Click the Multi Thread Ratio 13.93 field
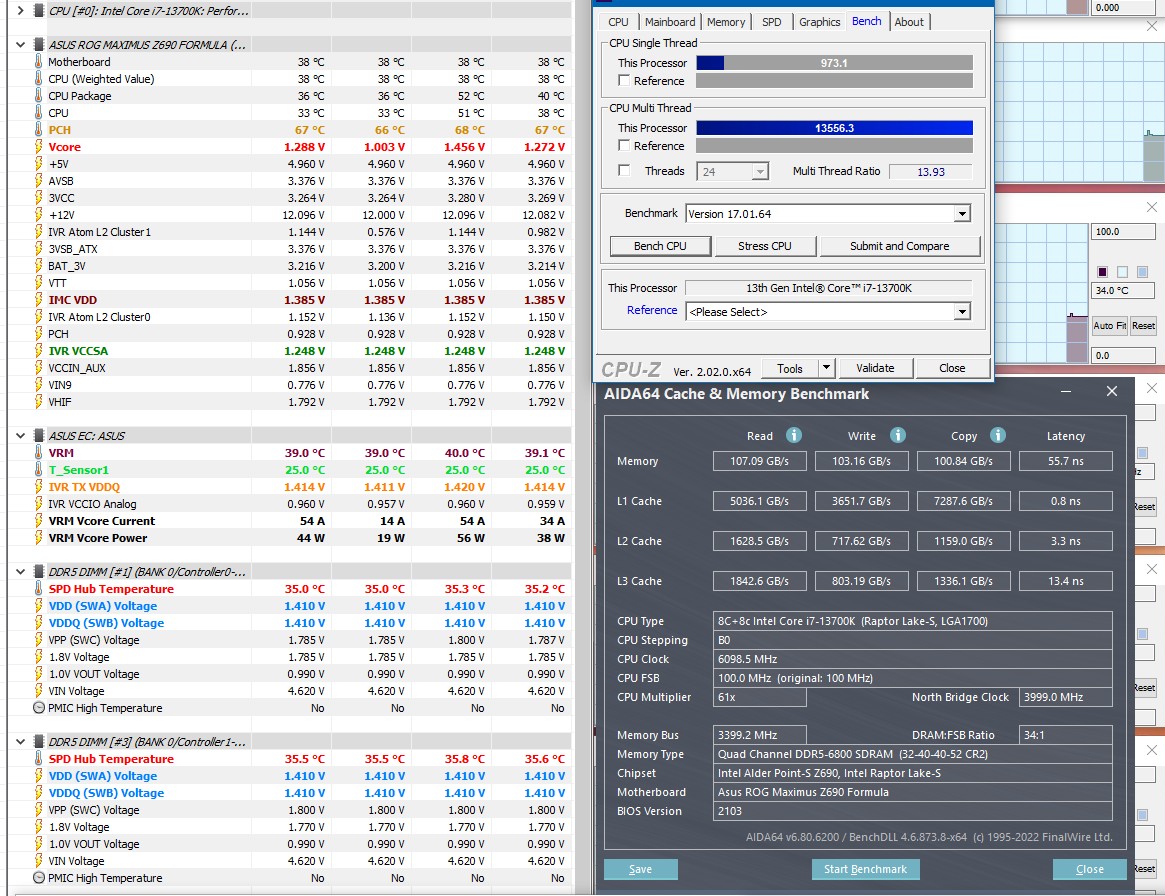This screenshot has height=896, width=1165. 930,172
